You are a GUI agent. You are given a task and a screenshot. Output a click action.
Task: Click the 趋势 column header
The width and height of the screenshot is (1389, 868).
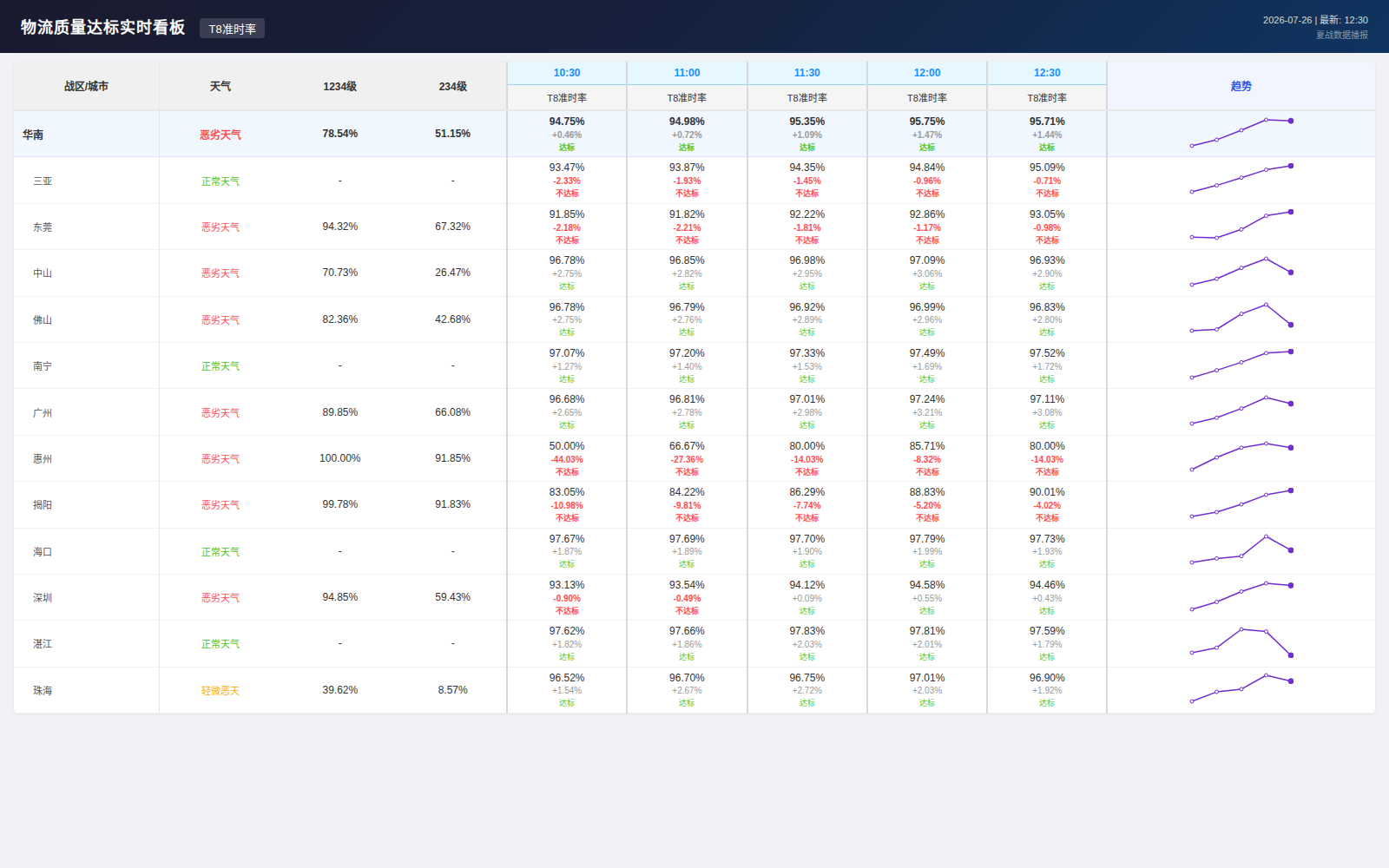(x=1241, y=86)
